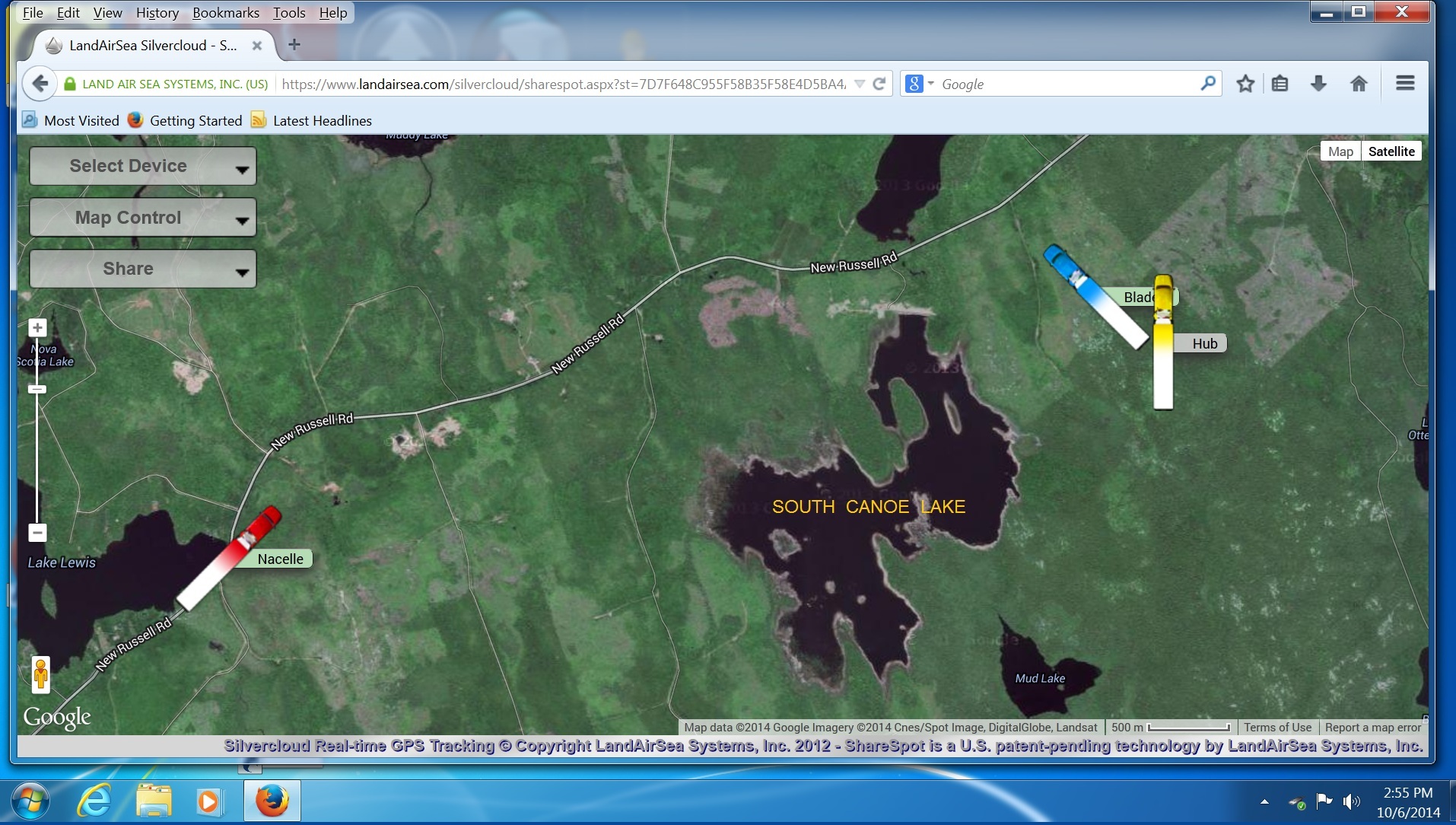Click the Firefox taskbar icon
This screenshot has height=825, width=1456.
tap(272, 801)
